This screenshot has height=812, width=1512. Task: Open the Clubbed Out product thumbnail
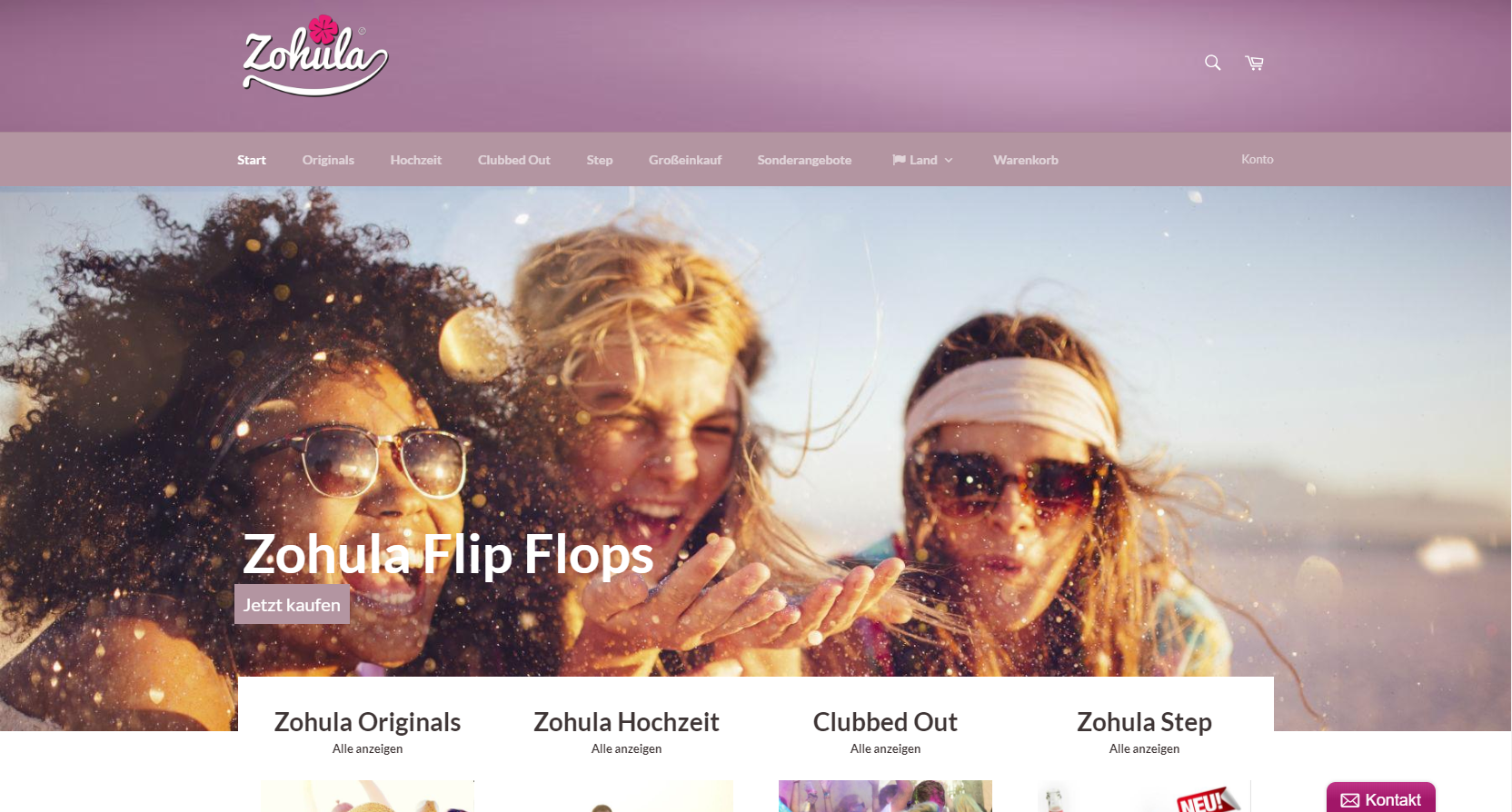(x=885, y=796)
